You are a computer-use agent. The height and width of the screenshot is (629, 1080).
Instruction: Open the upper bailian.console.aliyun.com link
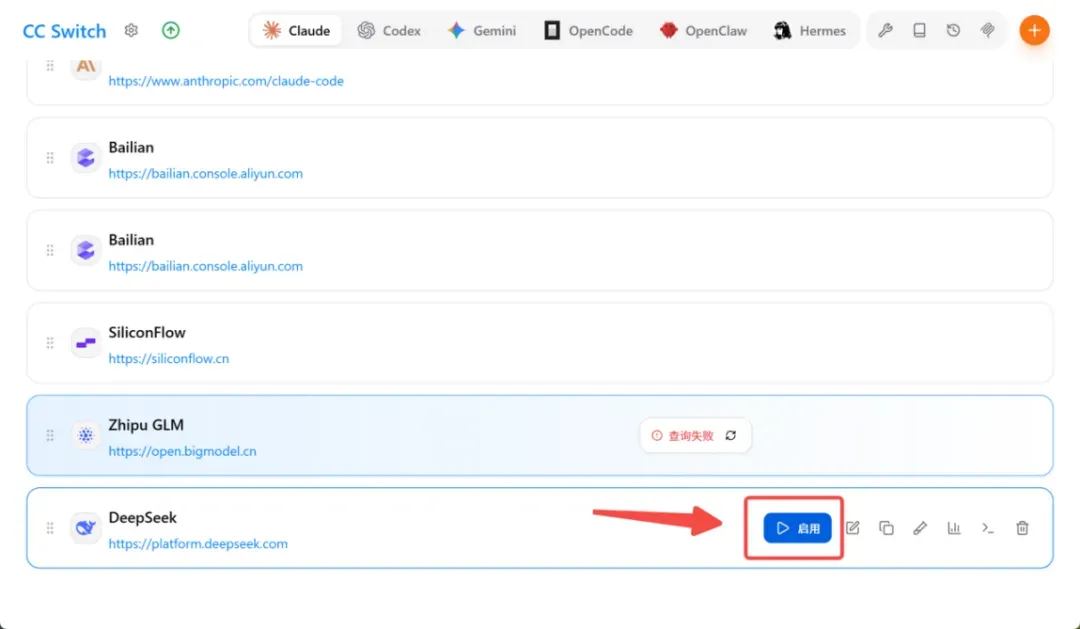[x=205, y=174]
